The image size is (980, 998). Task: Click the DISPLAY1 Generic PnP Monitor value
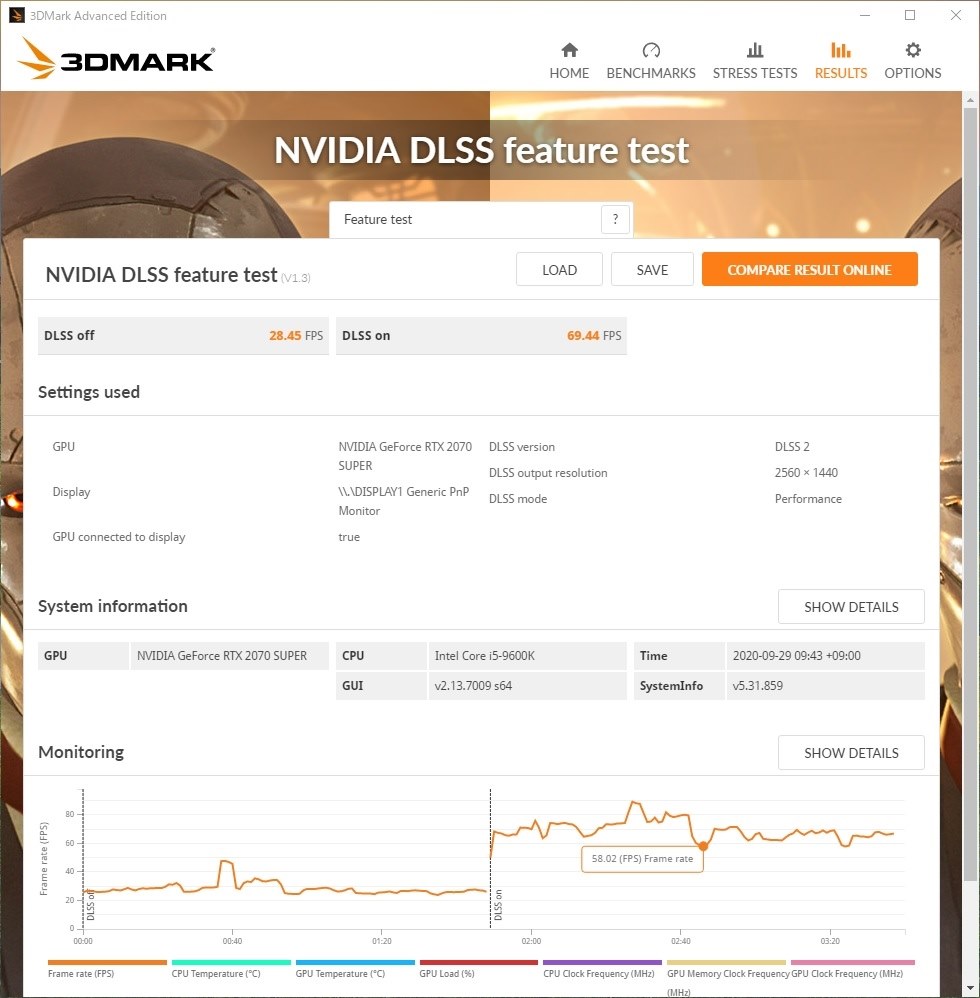point(403,501)
